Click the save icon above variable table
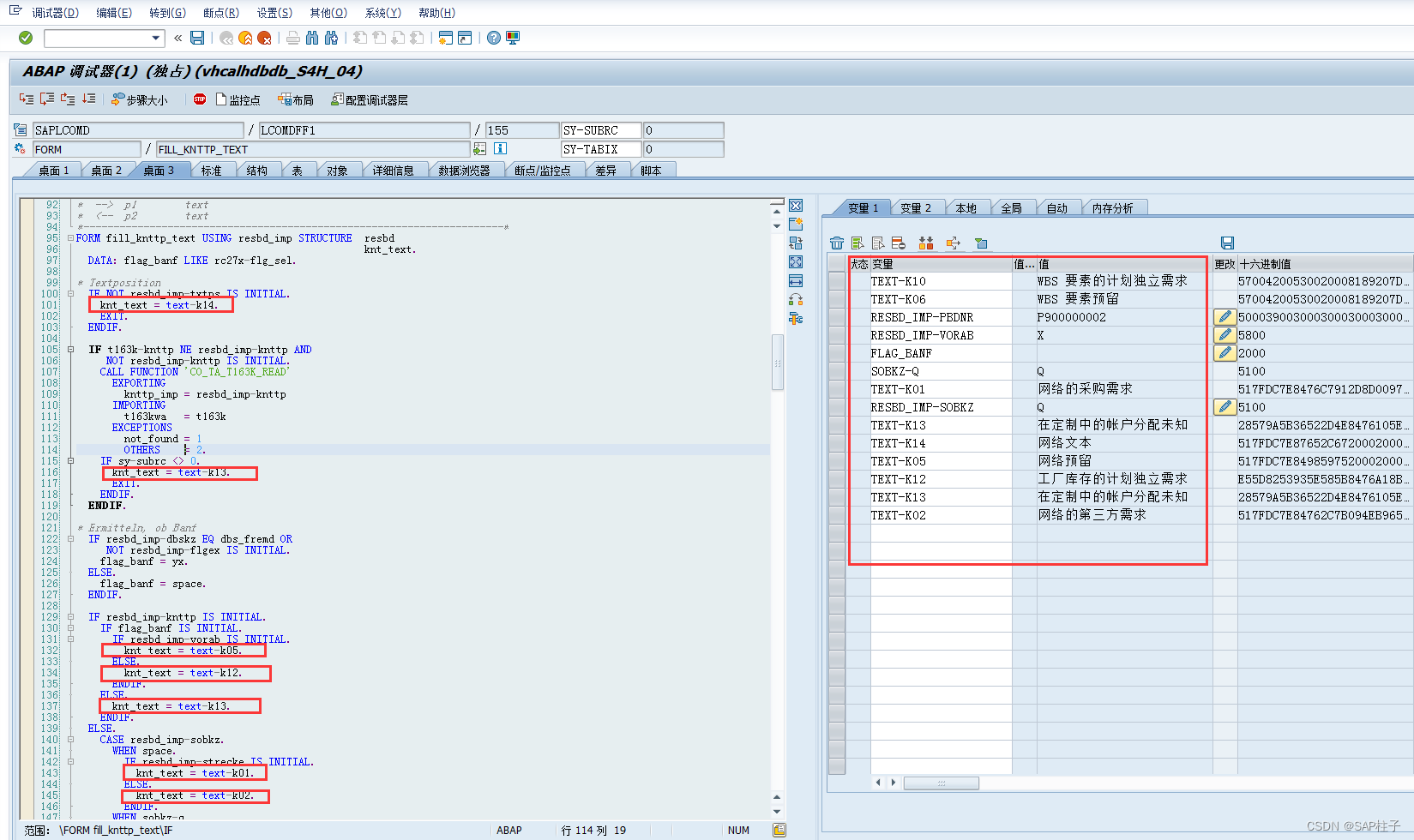This screenshot has width=1414, height=840. [1227, 243]
